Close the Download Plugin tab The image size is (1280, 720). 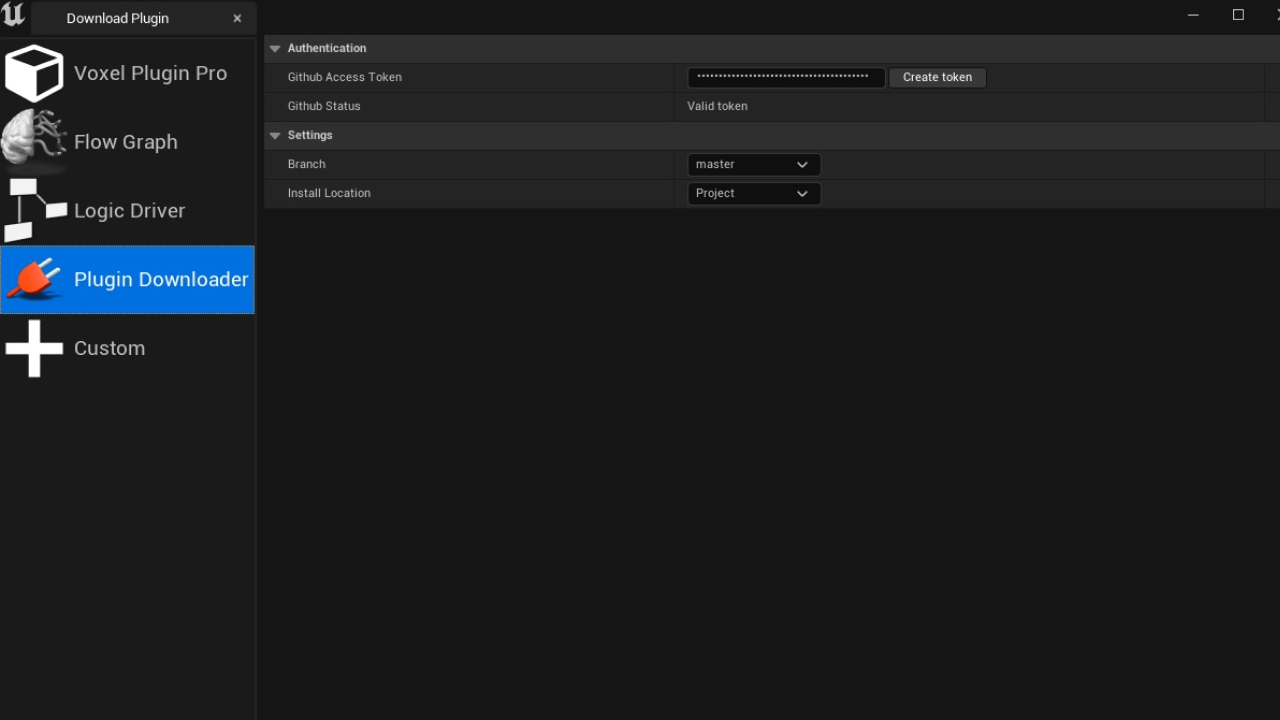(237, 18)
